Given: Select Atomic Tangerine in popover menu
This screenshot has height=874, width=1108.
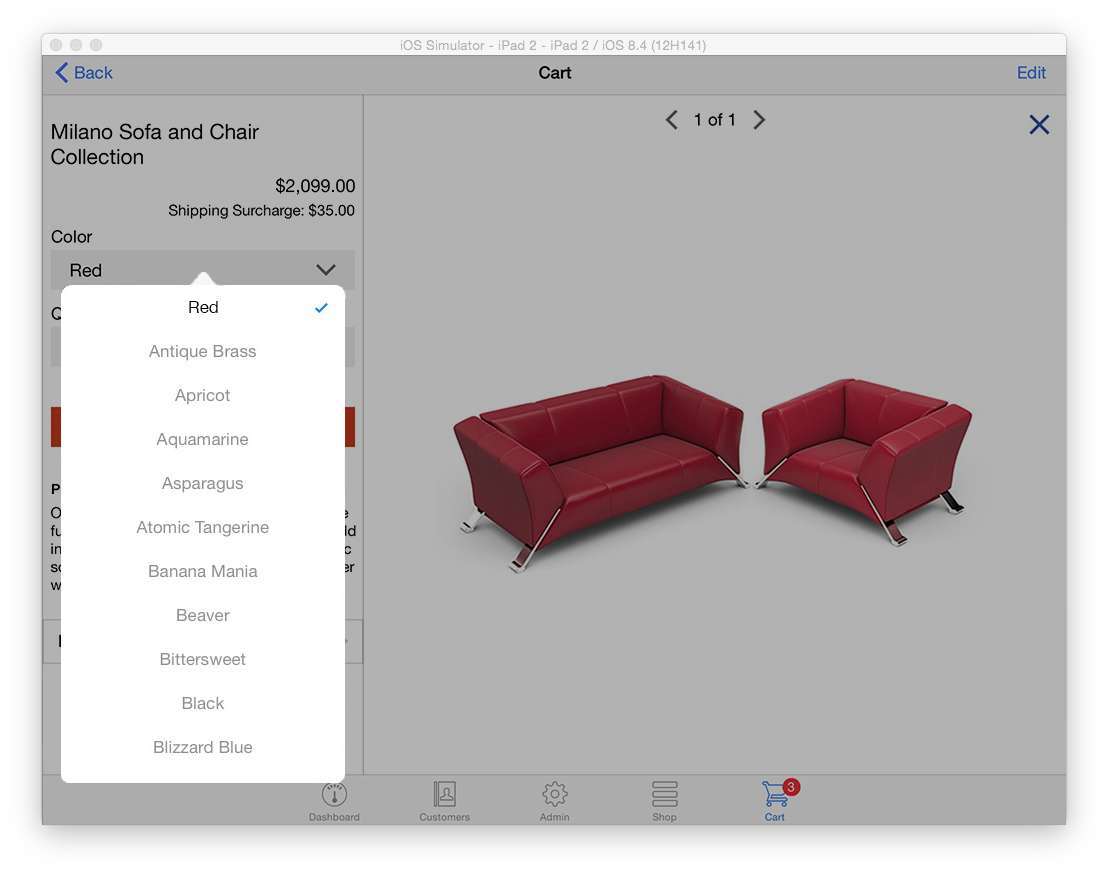Looking at the screenshot, I should point(203,528).
